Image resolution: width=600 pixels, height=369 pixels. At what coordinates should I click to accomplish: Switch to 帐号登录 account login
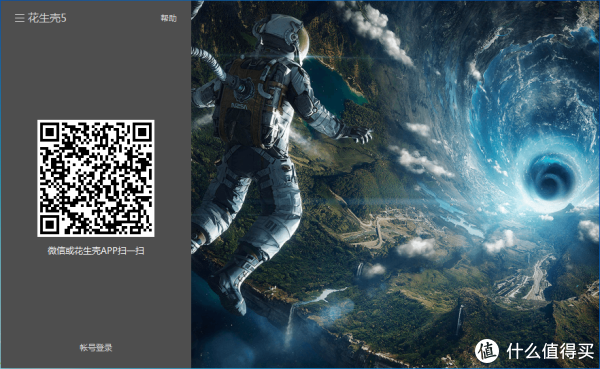[x=96, y=348]
